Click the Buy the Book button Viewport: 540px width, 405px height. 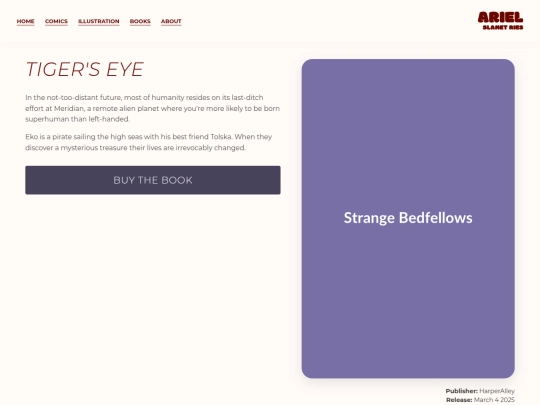click(x=153, y=180)
